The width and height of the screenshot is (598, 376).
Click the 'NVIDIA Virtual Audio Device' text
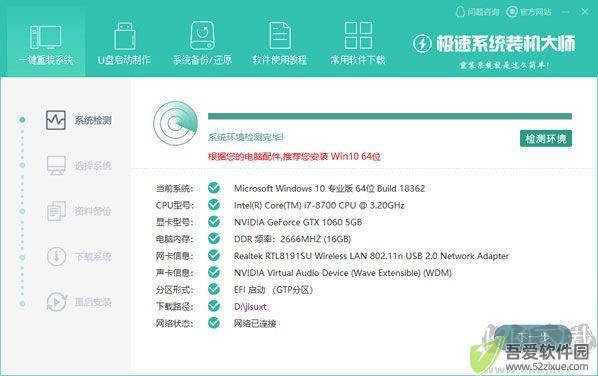[343, 273]
